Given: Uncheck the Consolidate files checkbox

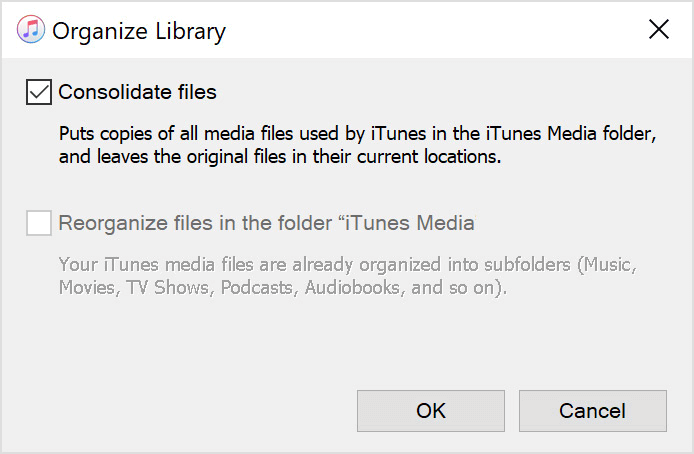Looking at the screenshot, I should [39, 93].
